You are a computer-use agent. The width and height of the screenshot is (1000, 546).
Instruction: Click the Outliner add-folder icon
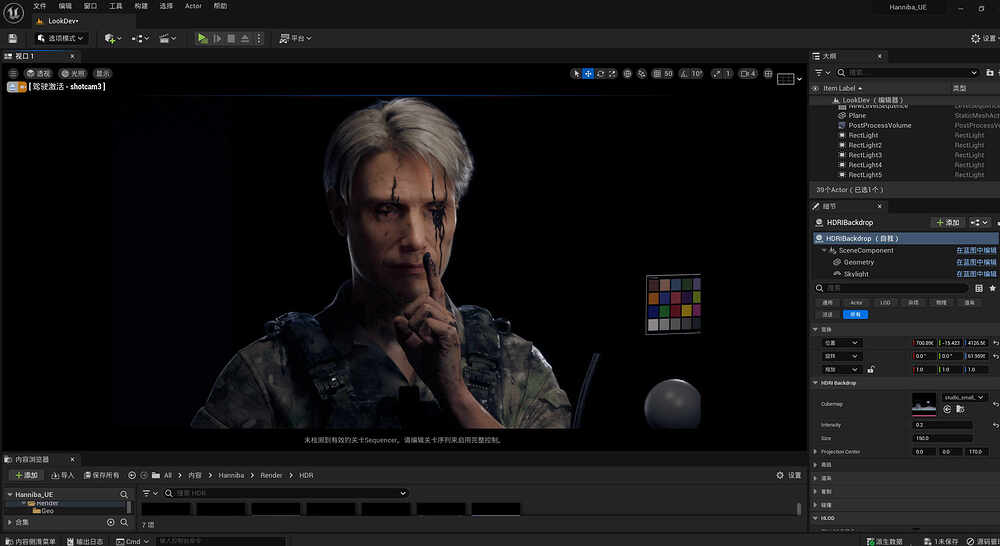click(x=990, y=73)
